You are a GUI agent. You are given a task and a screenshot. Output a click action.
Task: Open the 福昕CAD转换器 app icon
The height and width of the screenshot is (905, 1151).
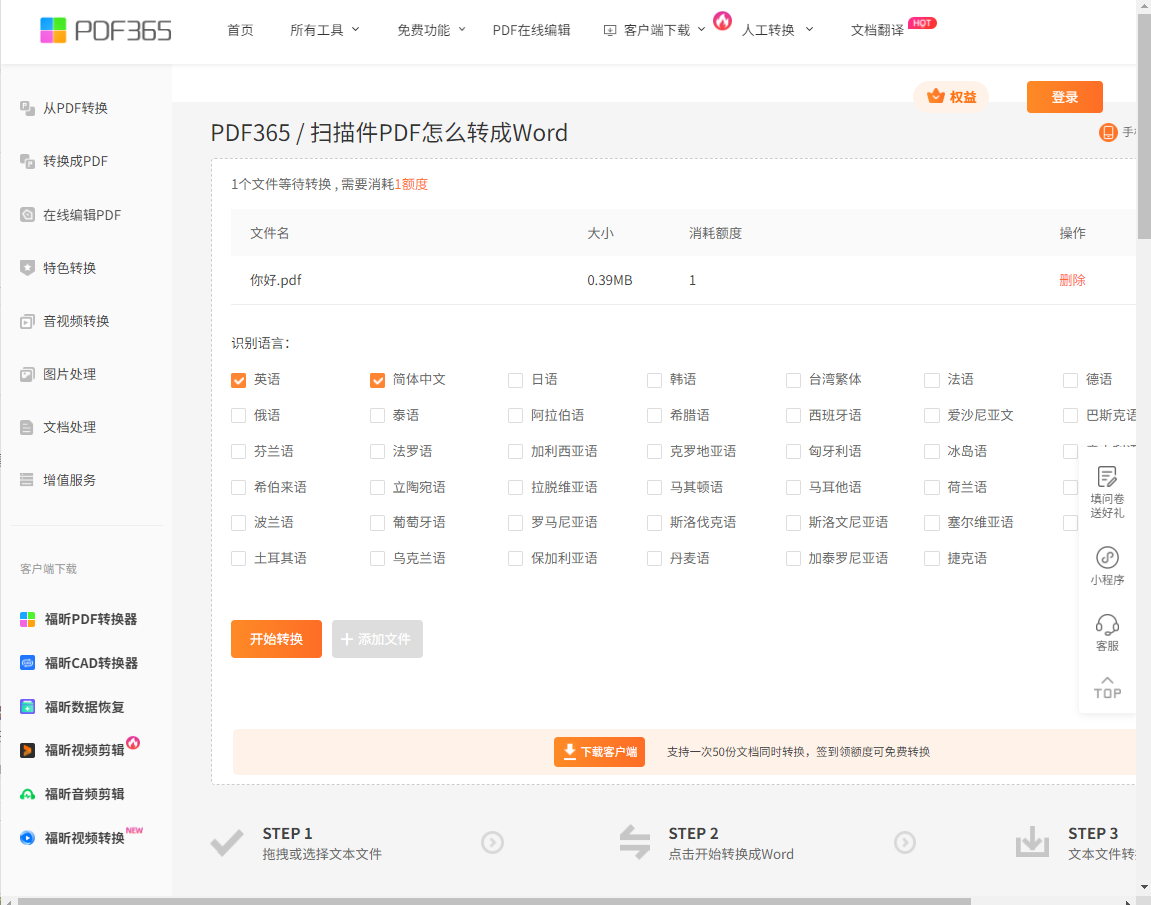pos(27,663)
